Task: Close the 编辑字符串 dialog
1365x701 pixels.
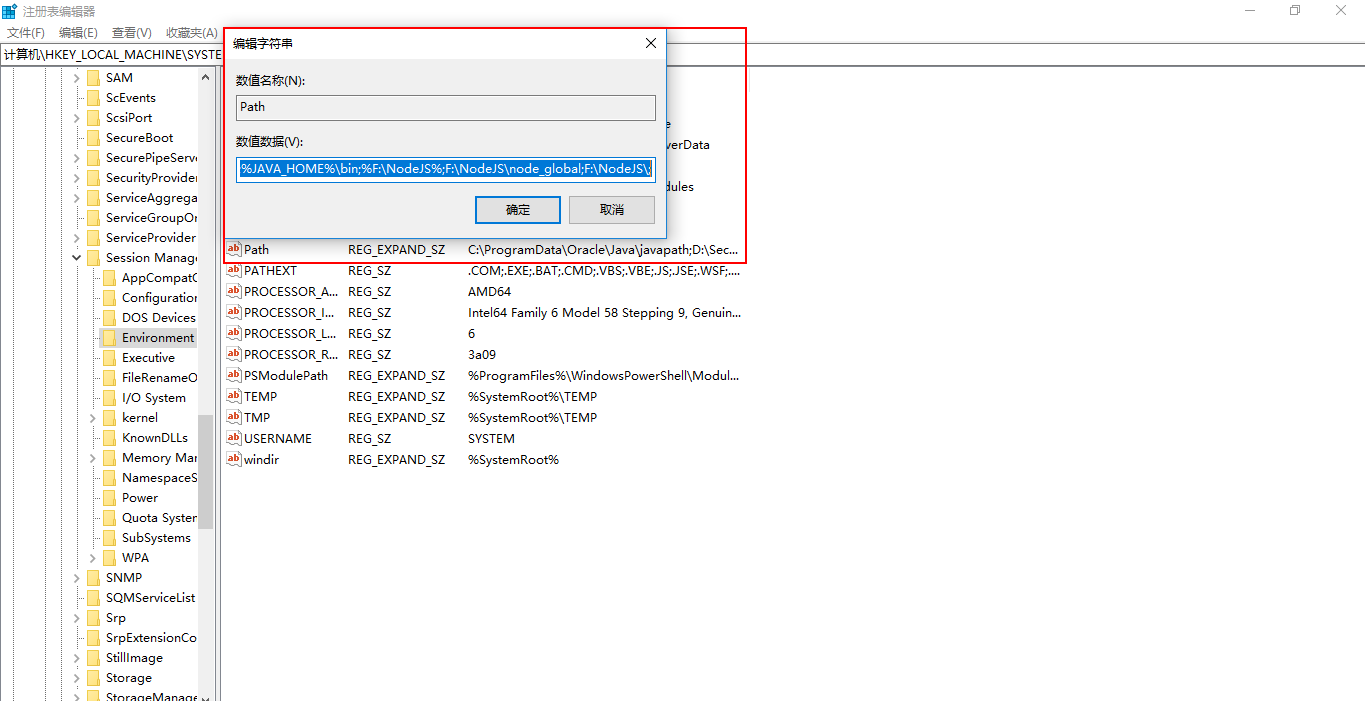Action: click(650, 44)
